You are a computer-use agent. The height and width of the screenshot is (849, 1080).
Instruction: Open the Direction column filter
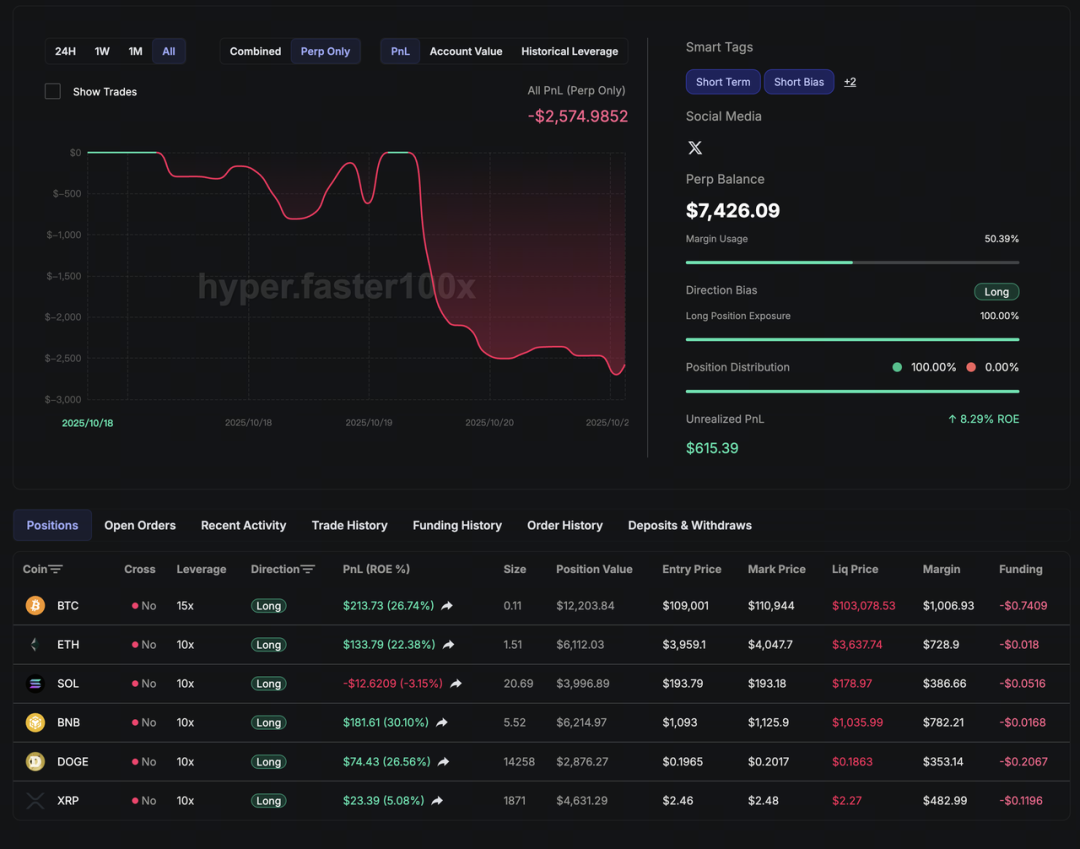click(x=308, y=570)
